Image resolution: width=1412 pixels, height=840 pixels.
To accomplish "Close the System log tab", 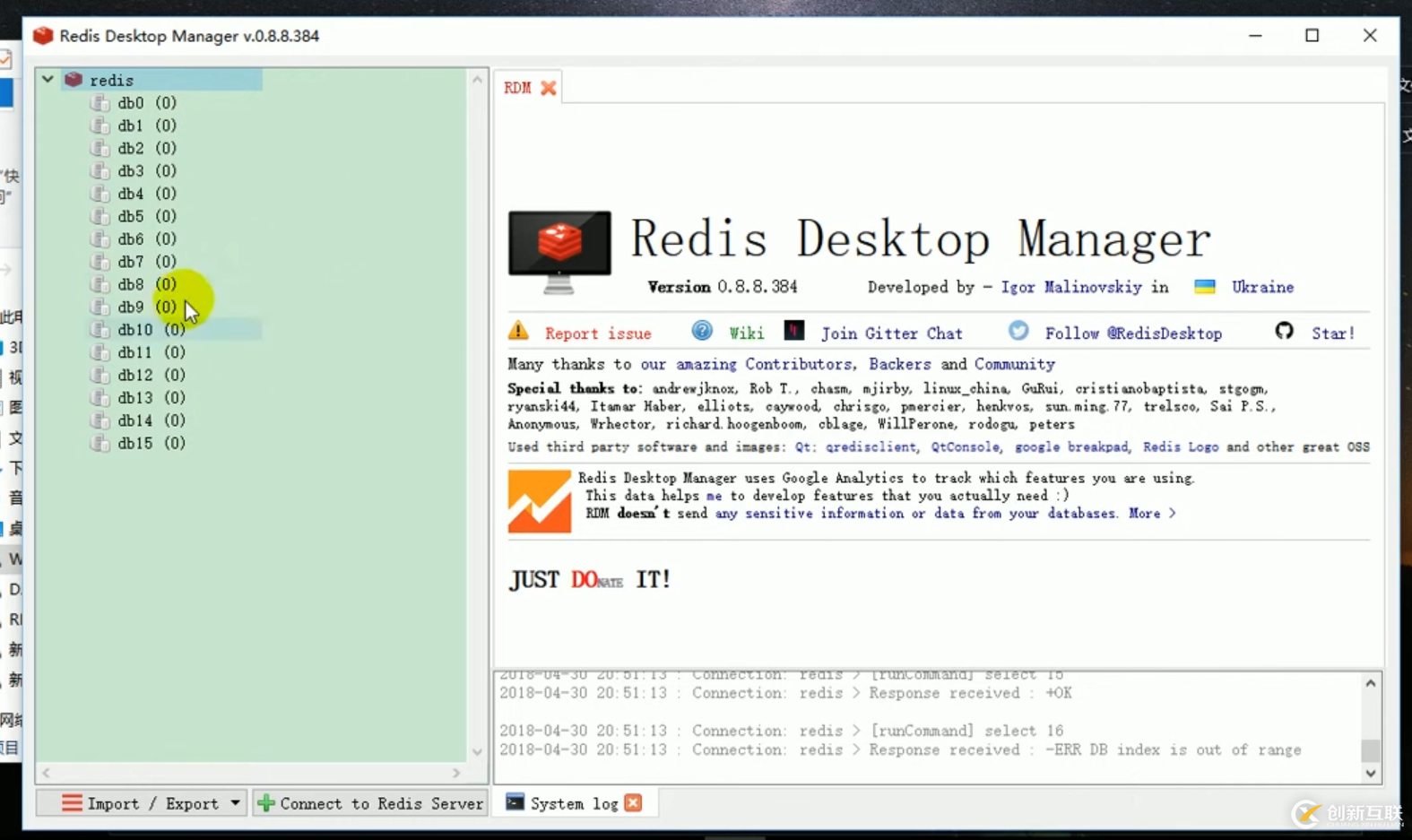I will click(633, 803).
